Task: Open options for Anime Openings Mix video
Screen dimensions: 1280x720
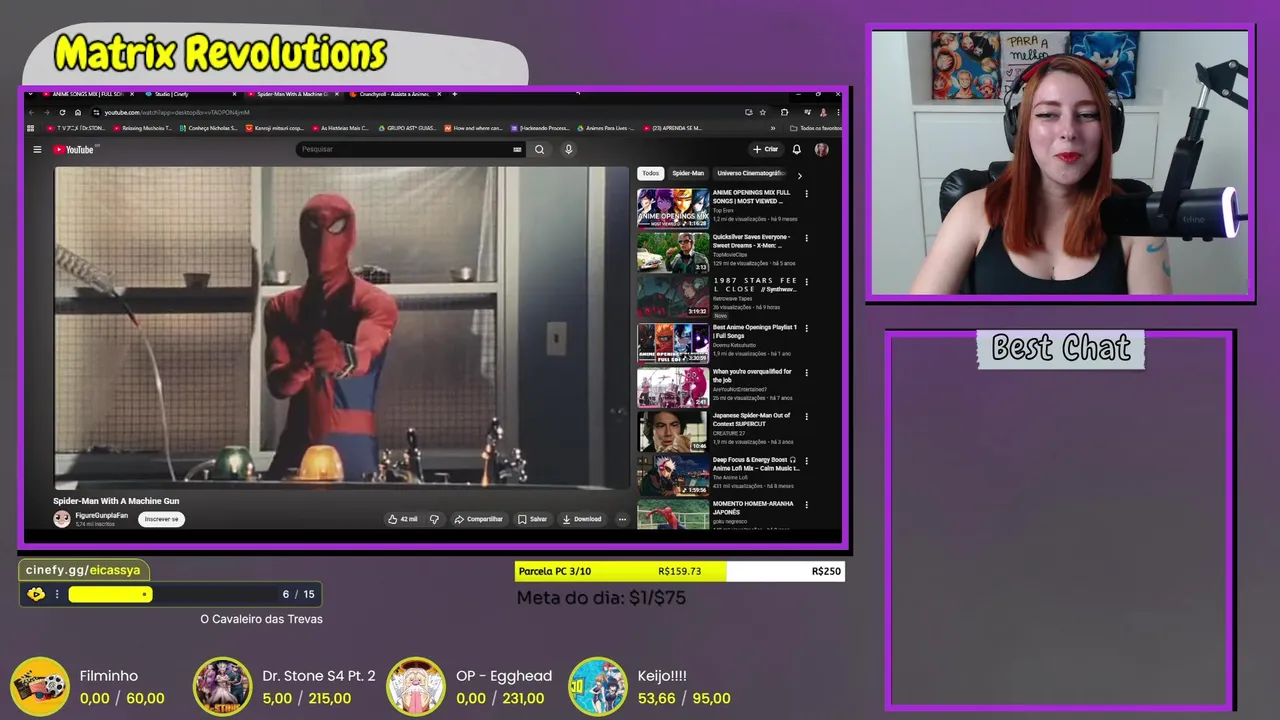Action: pyautogui.click(x=806, y=194)
